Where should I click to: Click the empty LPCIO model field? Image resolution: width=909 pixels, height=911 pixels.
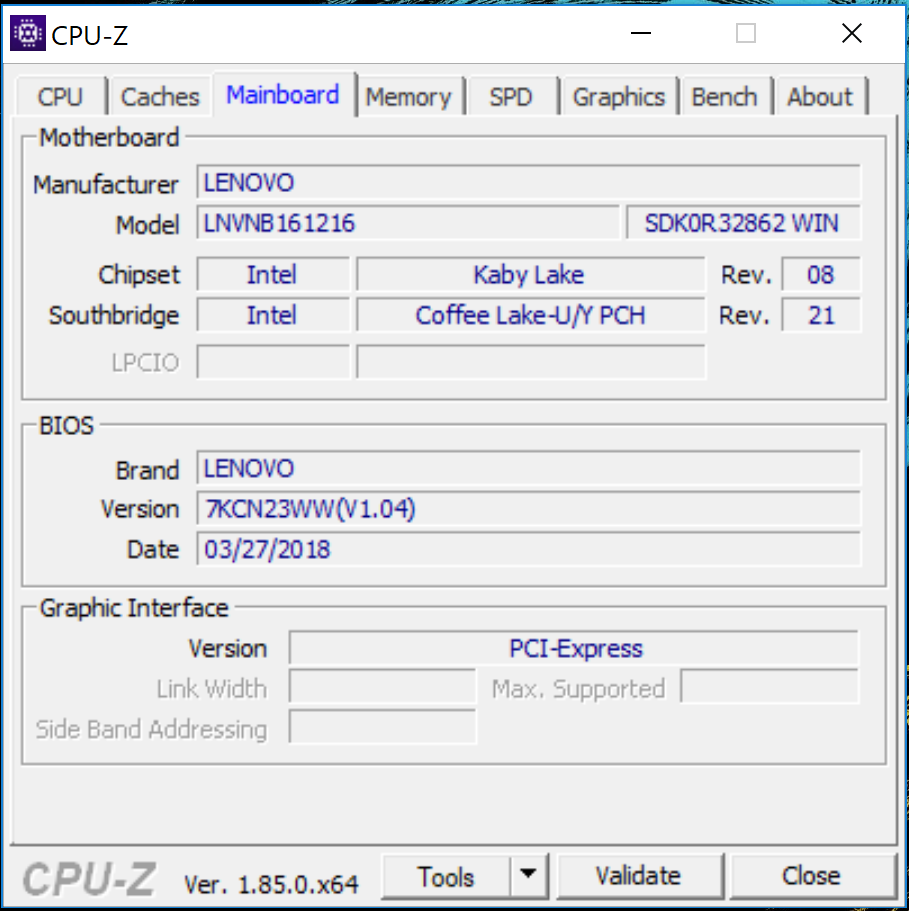click(531, 362)
